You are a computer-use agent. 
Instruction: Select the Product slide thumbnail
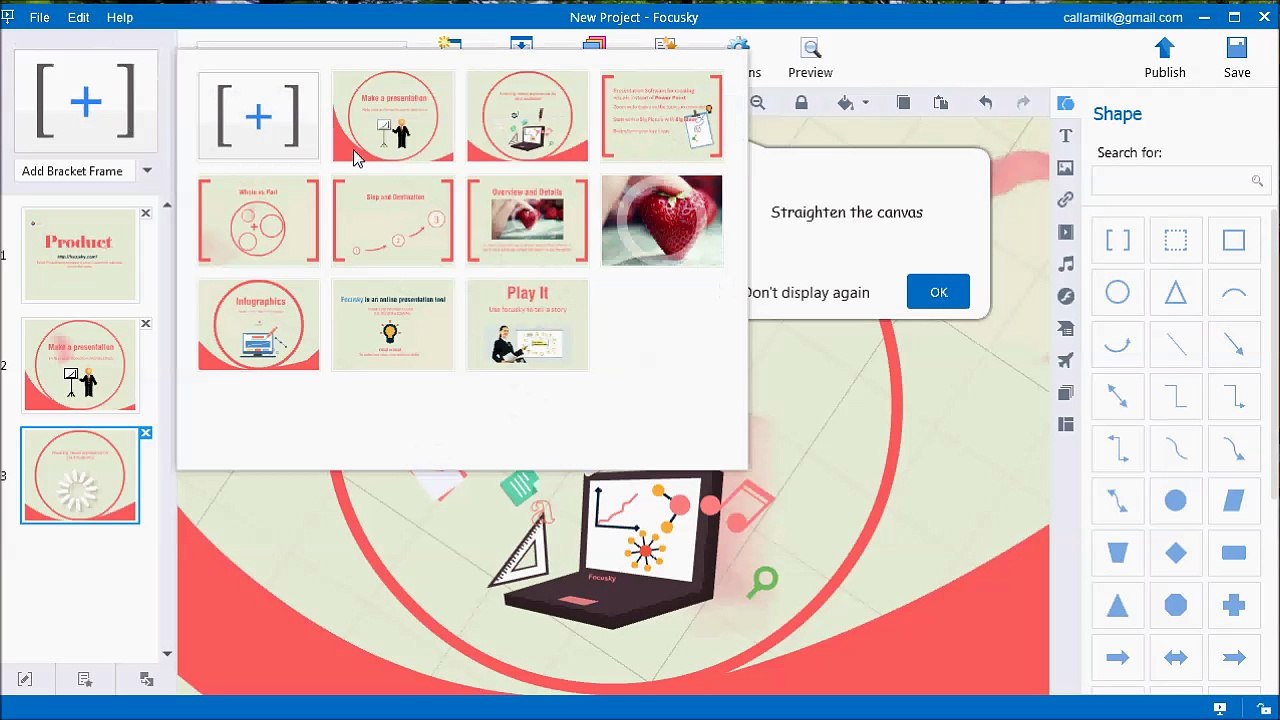point(80,254)
